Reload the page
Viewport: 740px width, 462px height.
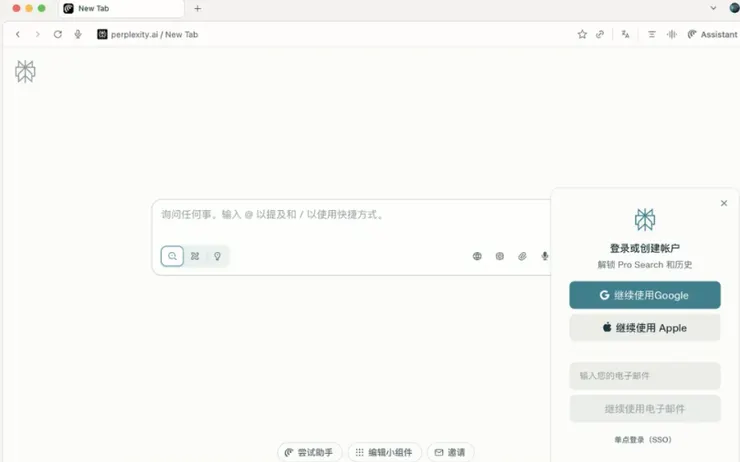point(58,34)
